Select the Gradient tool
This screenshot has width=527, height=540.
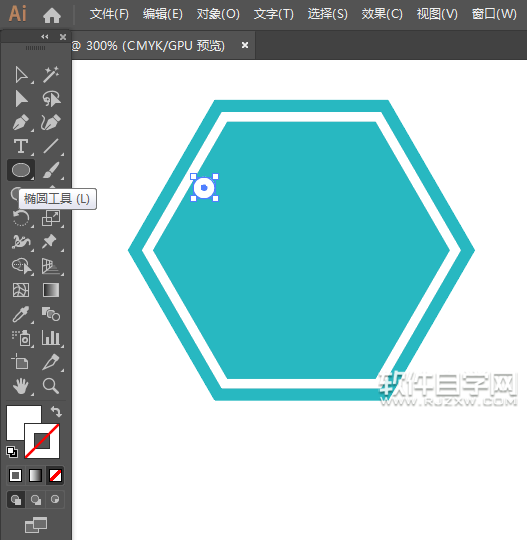pyautogui.click(x=51, y=290)
